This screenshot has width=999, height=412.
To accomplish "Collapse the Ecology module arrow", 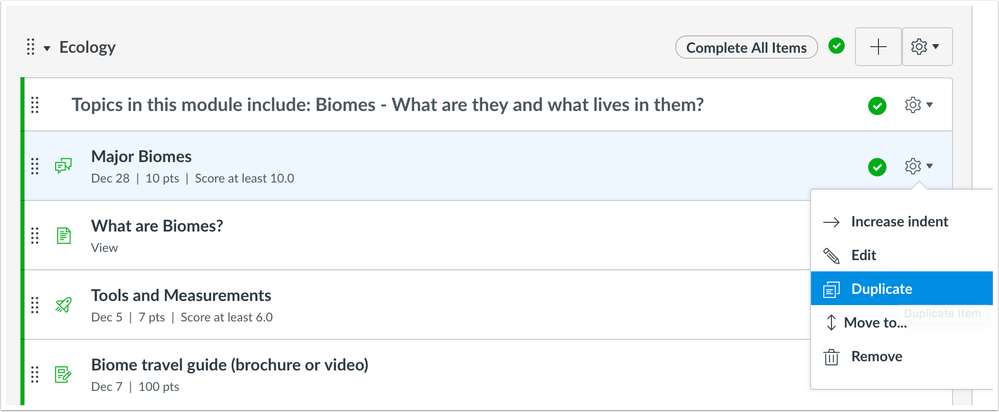I will (47, 48).
